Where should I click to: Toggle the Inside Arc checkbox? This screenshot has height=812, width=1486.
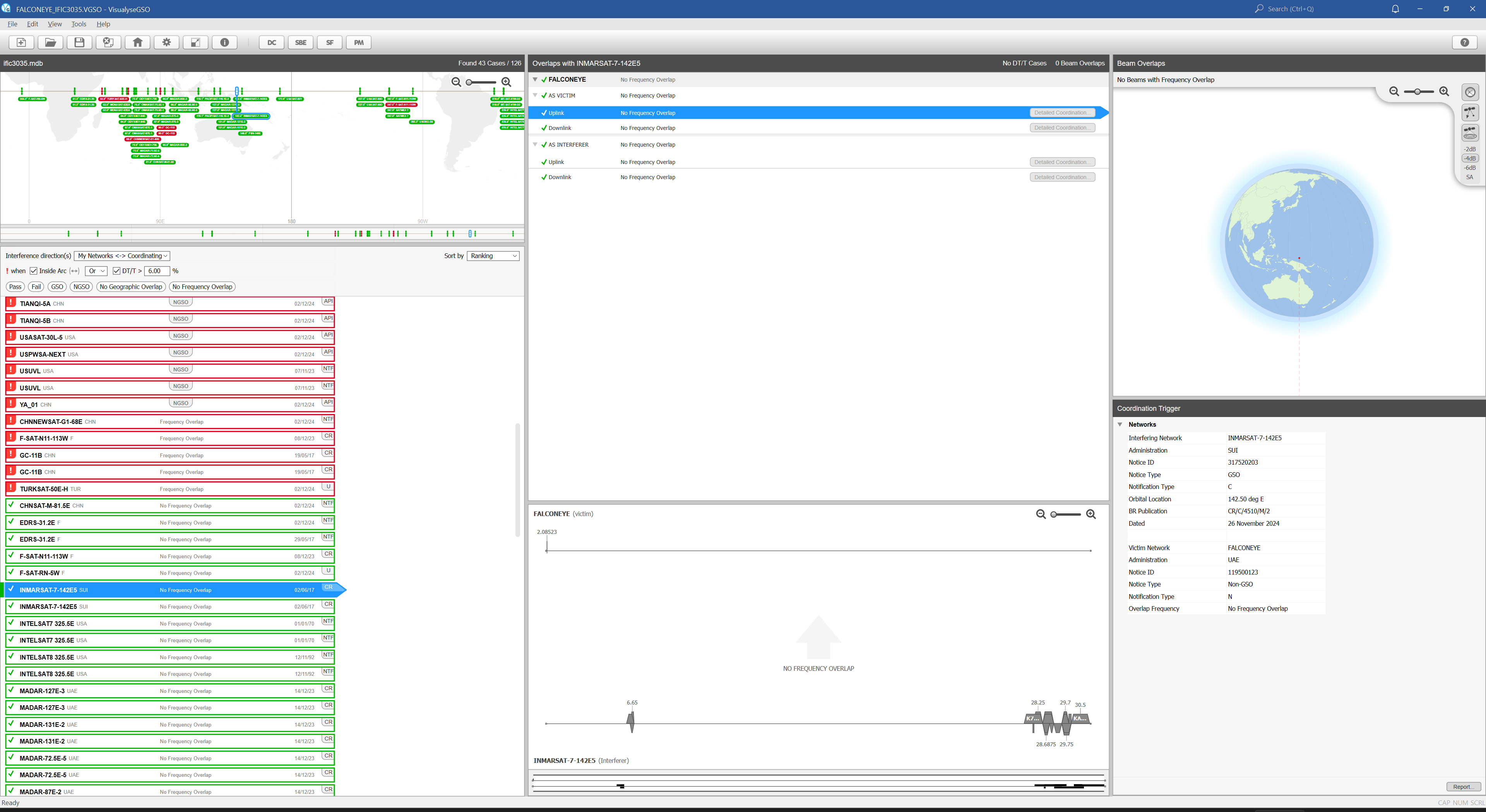[33, 271]
